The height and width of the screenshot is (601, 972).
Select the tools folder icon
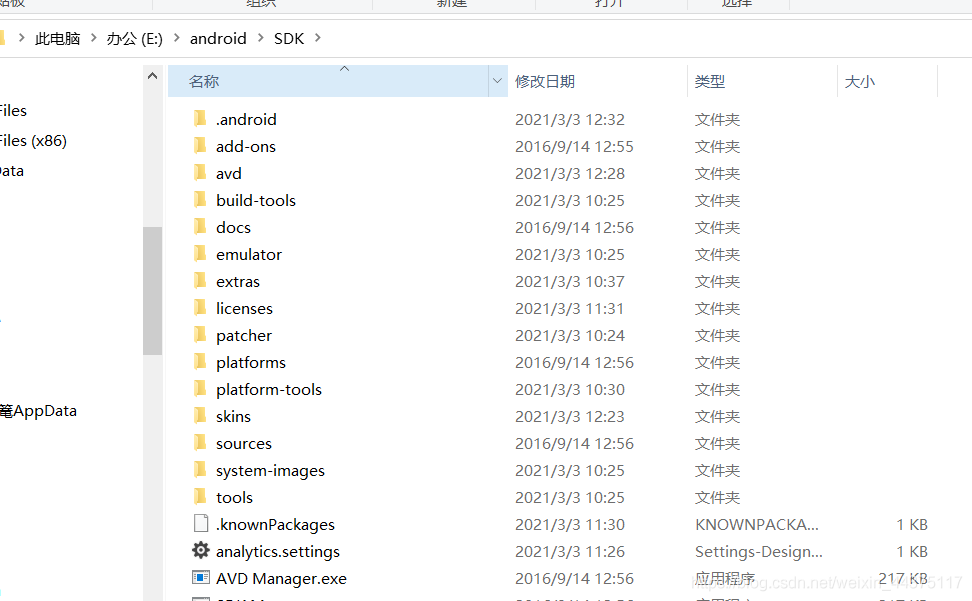200,496
